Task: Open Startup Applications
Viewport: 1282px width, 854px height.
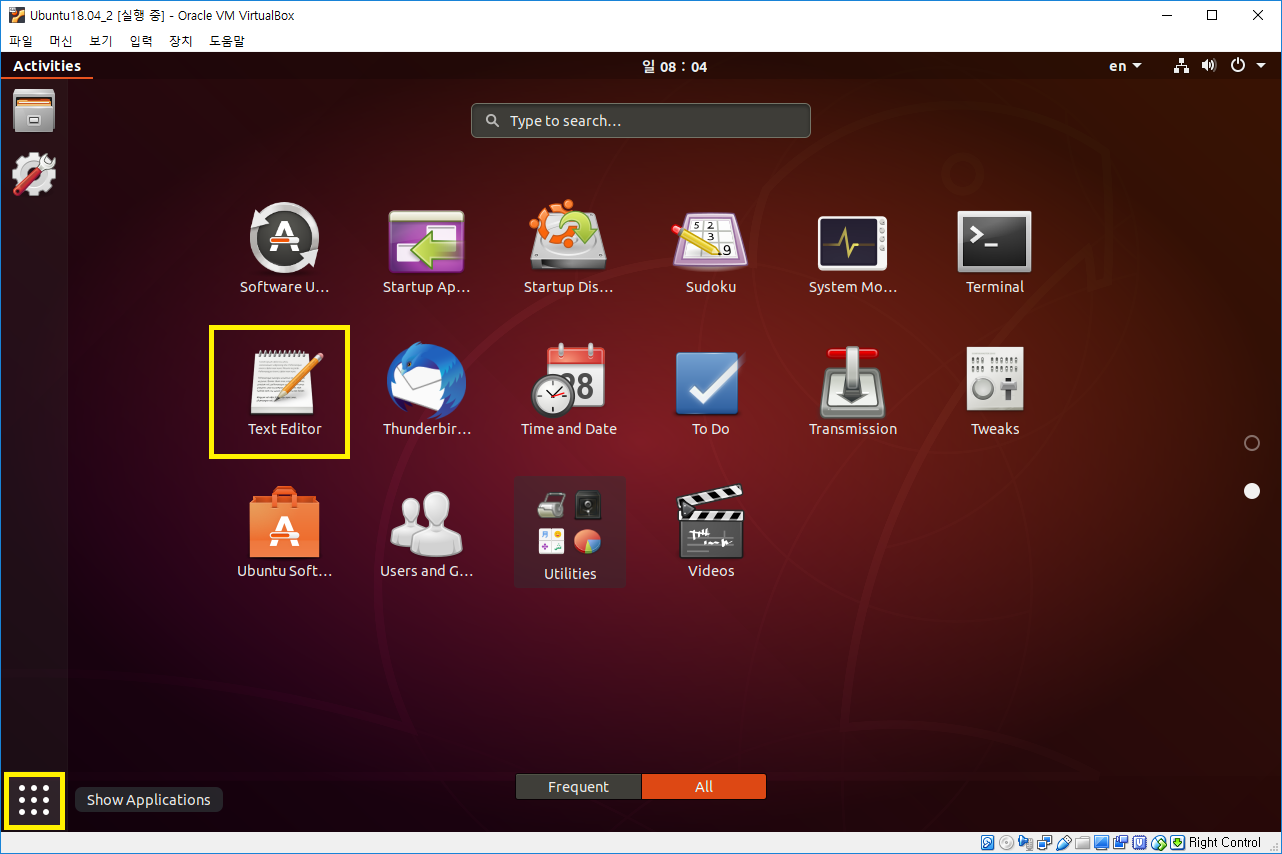Action: click(426, 249)
